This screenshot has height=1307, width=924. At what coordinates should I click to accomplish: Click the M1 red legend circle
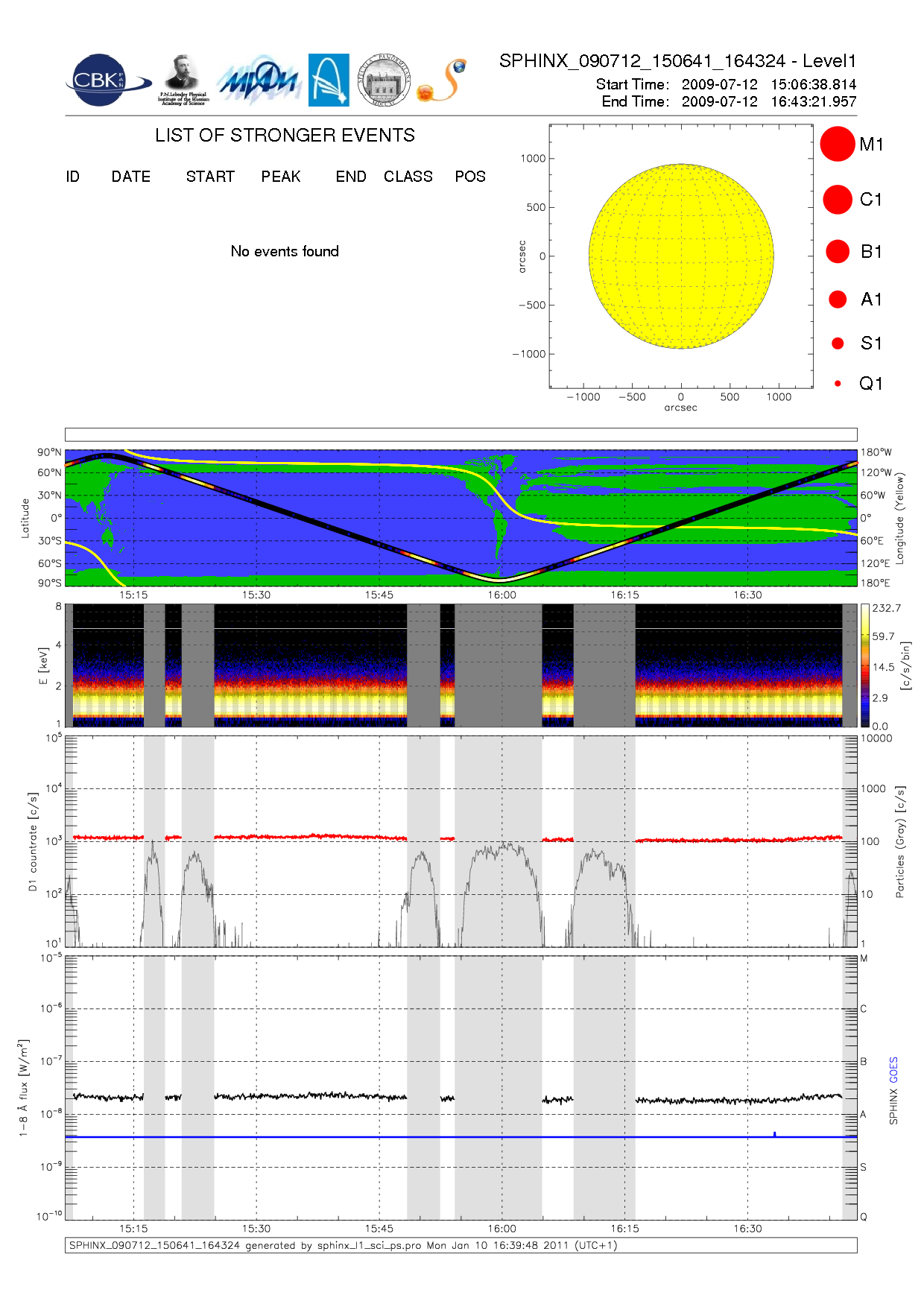coord(838,144)
